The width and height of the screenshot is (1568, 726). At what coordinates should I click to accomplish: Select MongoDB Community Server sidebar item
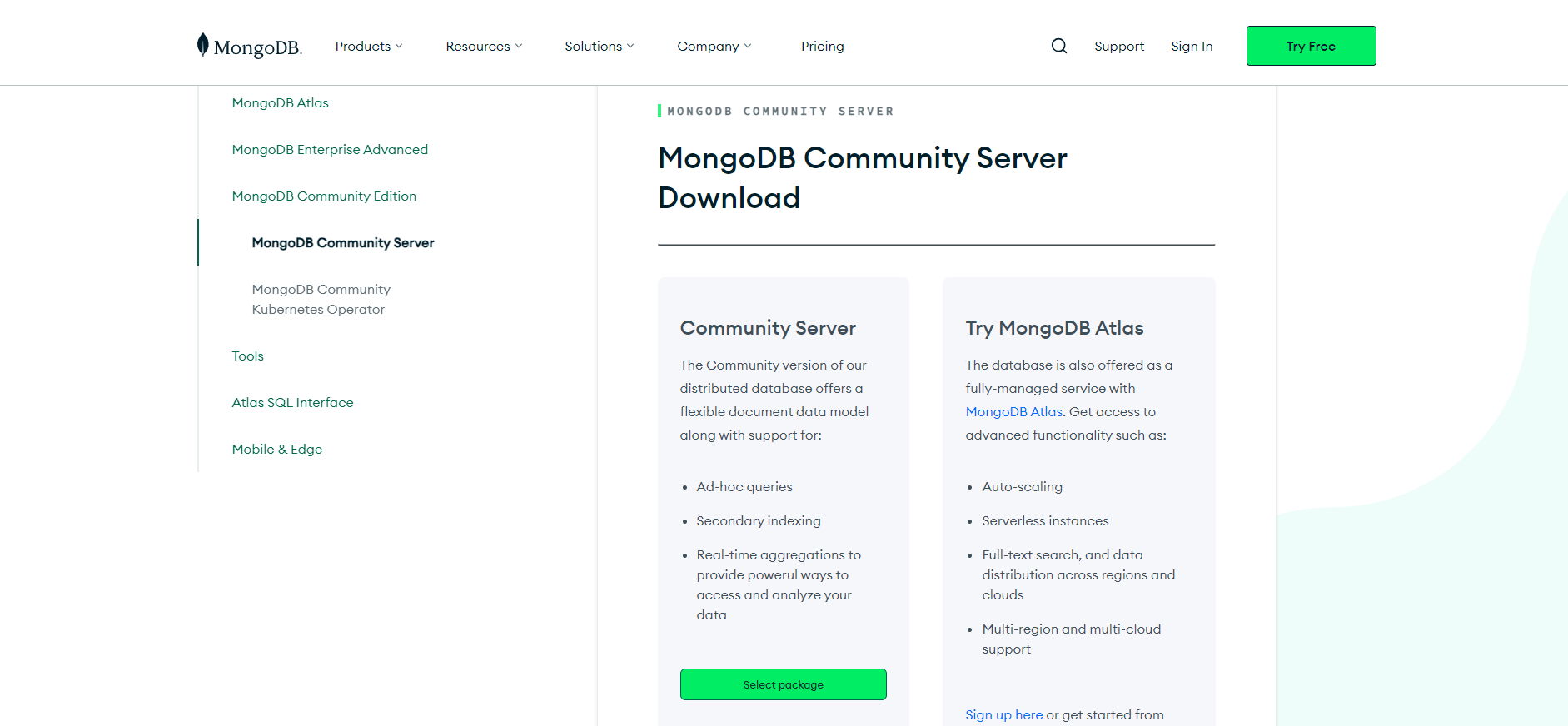point(343,243)
